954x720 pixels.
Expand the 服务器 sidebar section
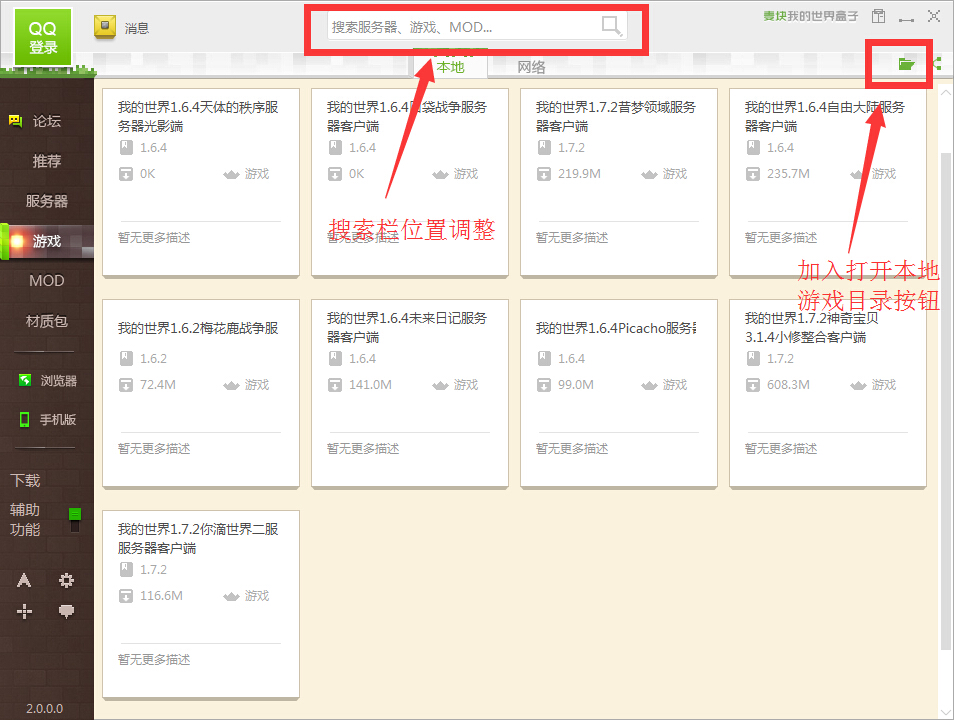46,200
